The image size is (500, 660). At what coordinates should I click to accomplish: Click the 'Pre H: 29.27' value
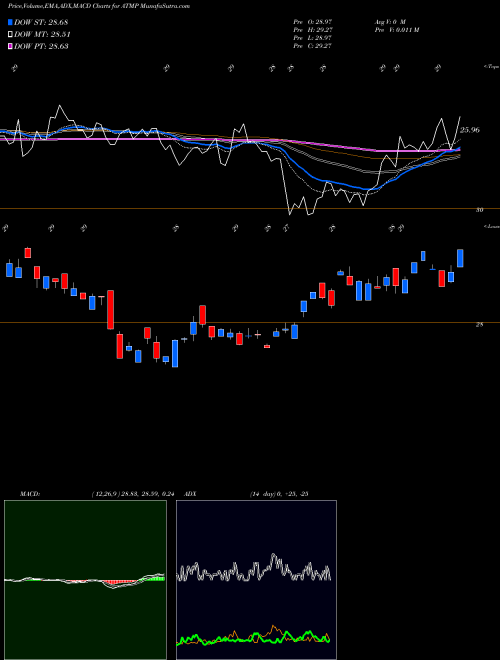tap(314, 30)
